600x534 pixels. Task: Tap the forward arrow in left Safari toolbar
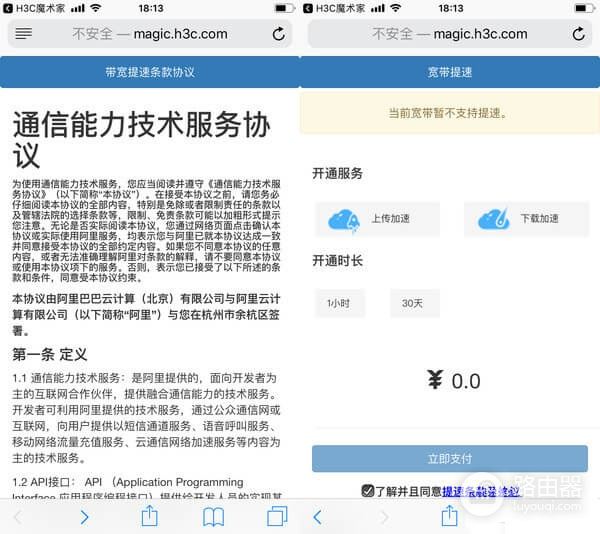84,516
